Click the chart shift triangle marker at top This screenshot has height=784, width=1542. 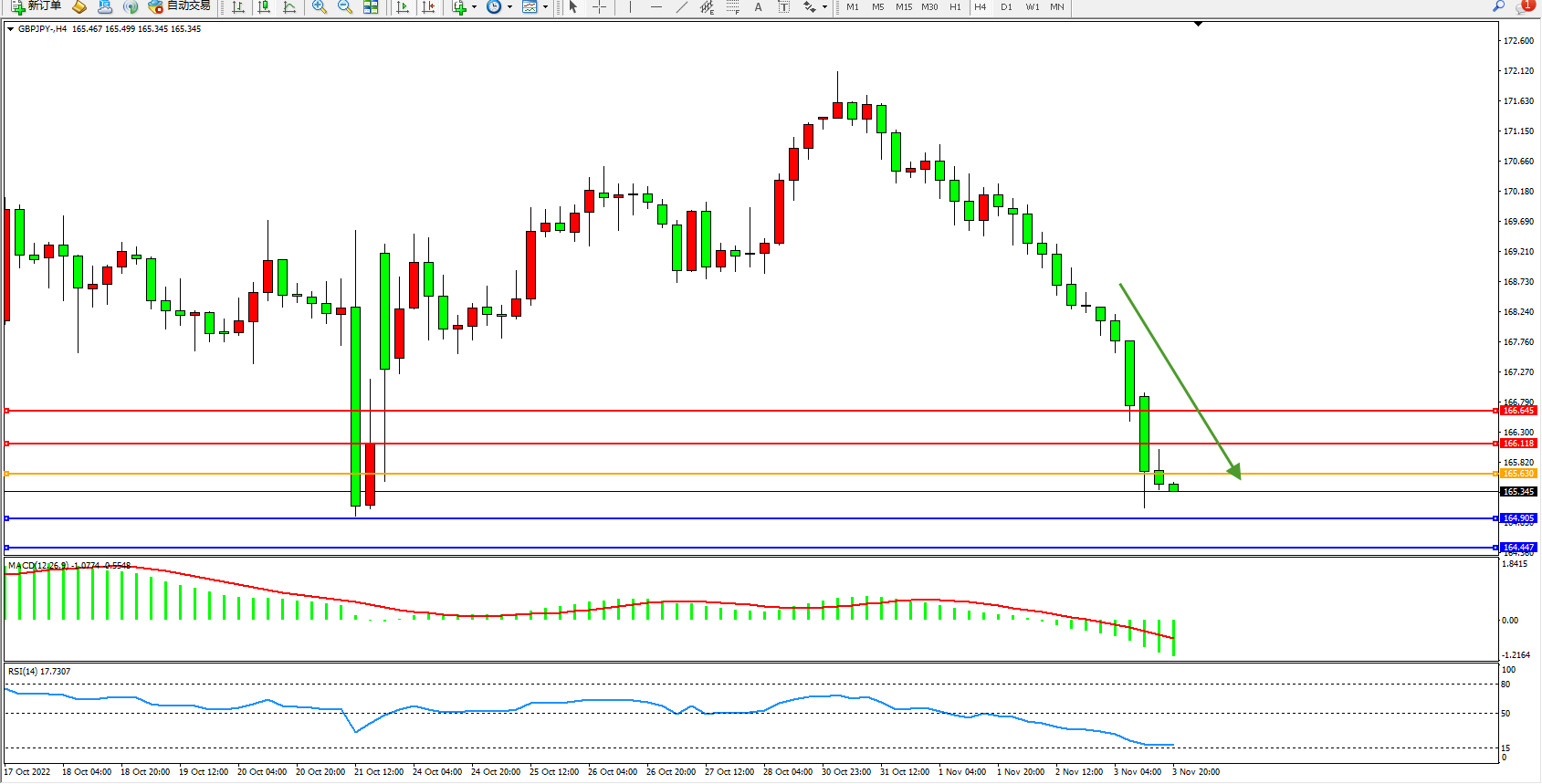[x=1198, y=25]
